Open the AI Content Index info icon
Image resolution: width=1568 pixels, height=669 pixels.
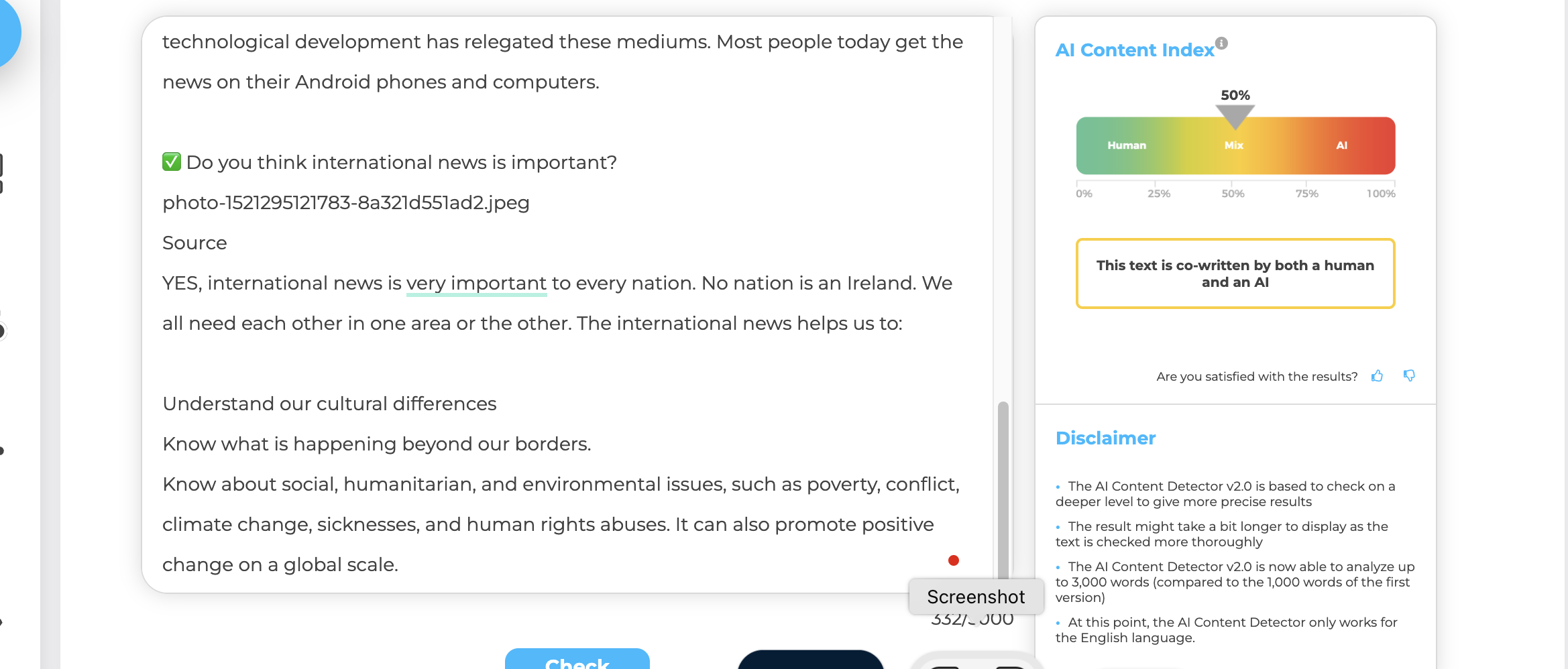tap(1222, 43)
